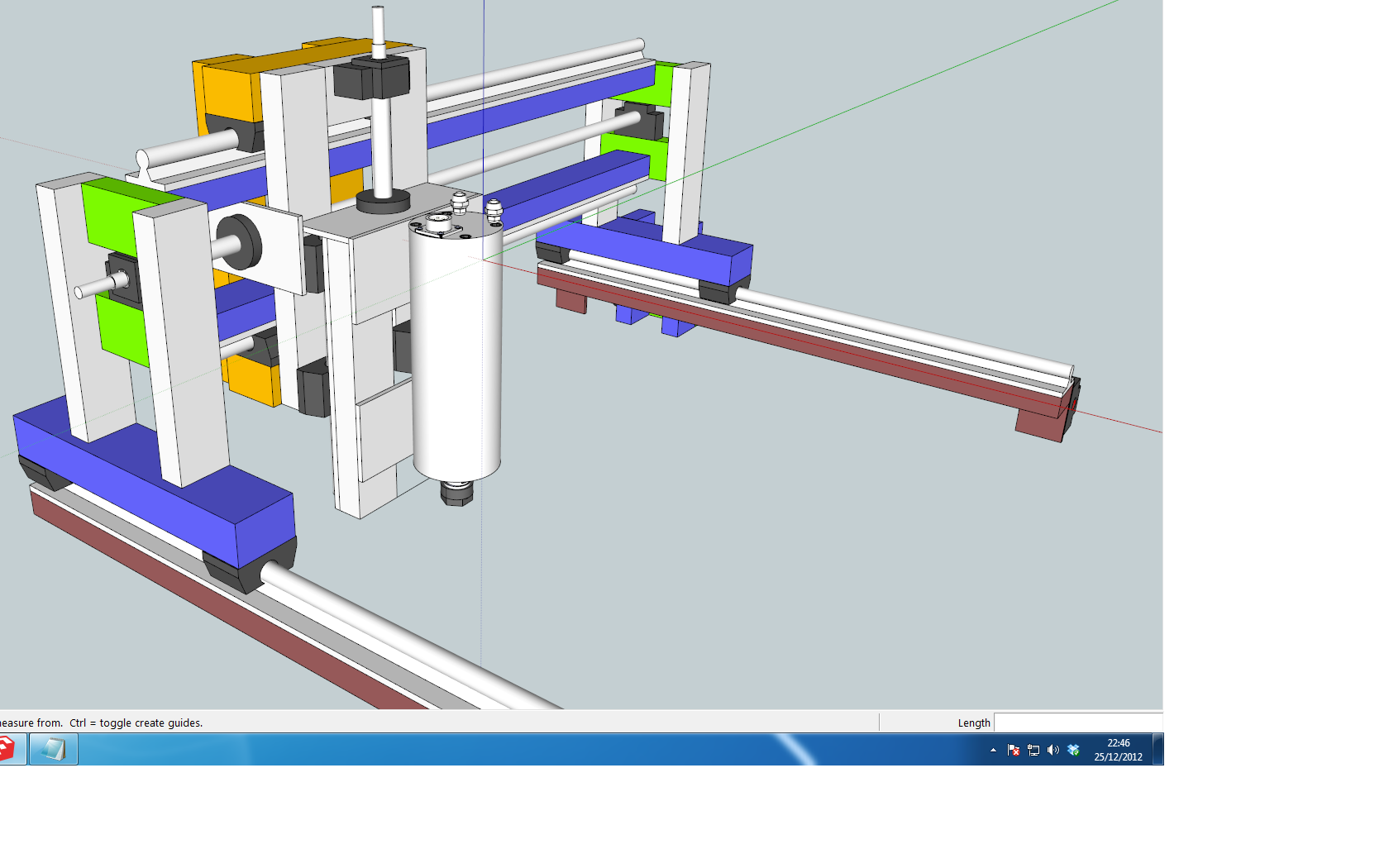Click the Show desktop button
Screen dimensions: 1389x868
(1157, 750)
